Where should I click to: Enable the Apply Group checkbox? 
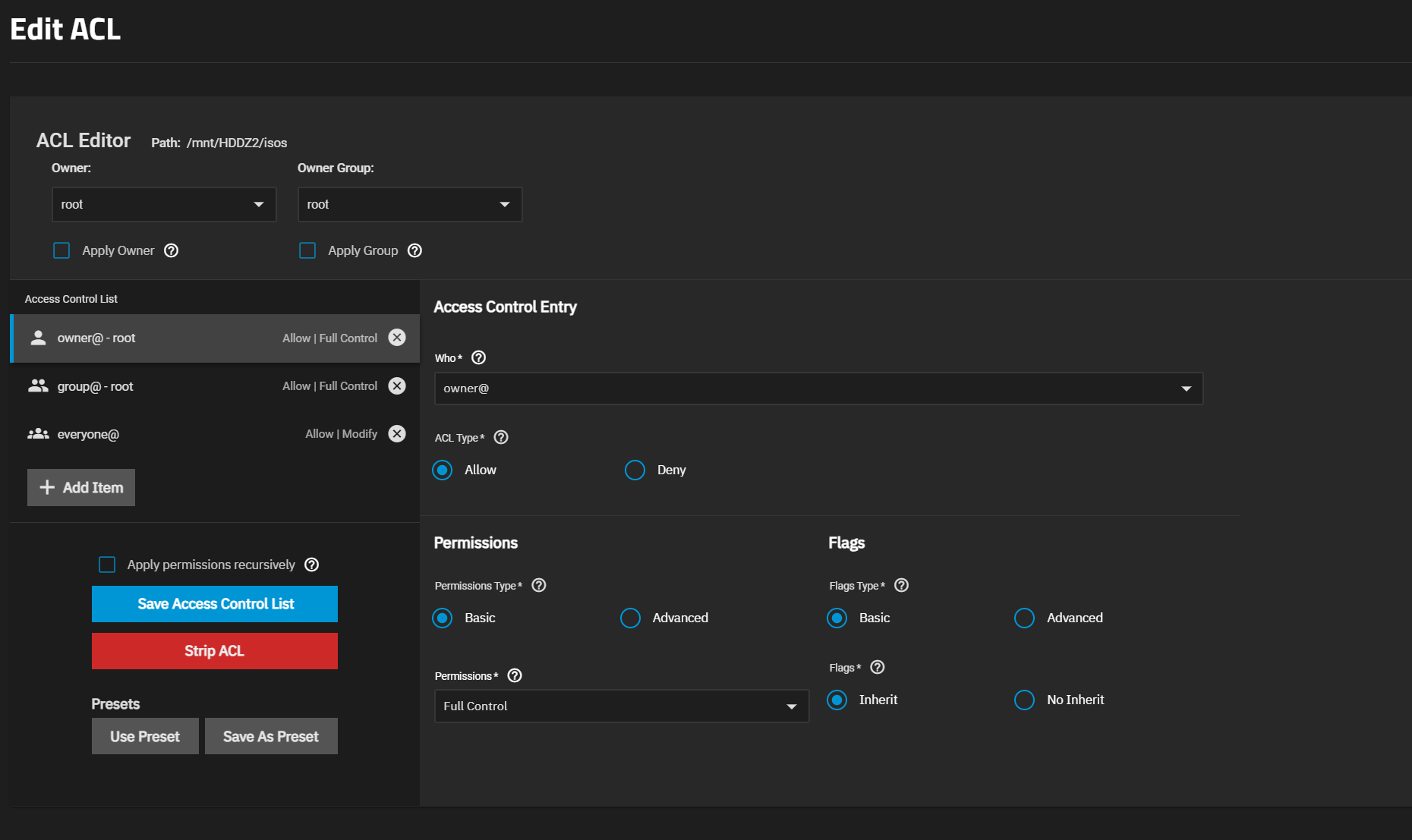click(x=307, y=250)
